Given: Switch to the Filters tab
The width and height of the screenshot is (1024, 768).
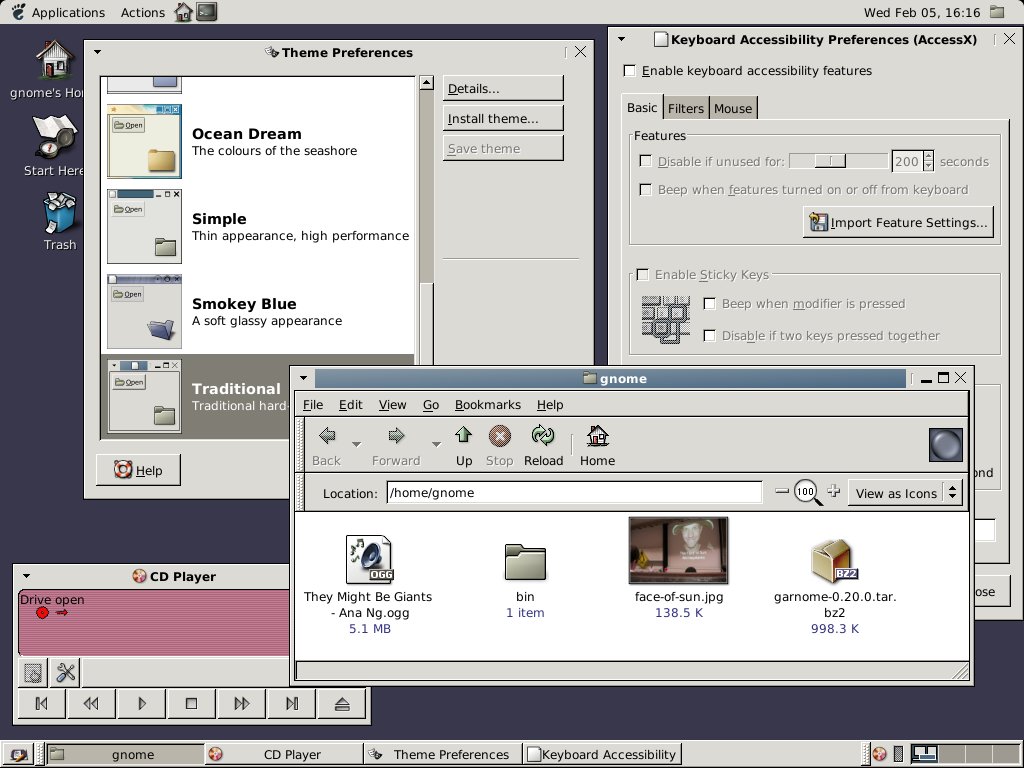Looking at the screenshot, I should click(686, 108).
